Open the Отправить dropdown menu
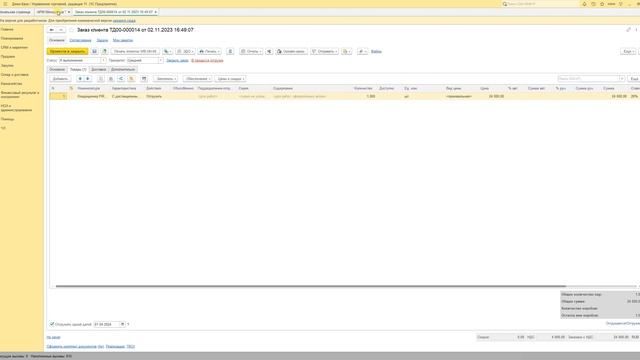The width and height of the screenshot is (640, 360). (324, 51)
